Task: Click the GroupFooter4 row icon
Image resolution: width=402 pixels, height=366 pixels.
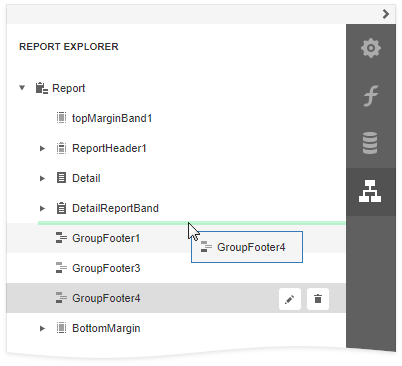Action: pos(61,298)
